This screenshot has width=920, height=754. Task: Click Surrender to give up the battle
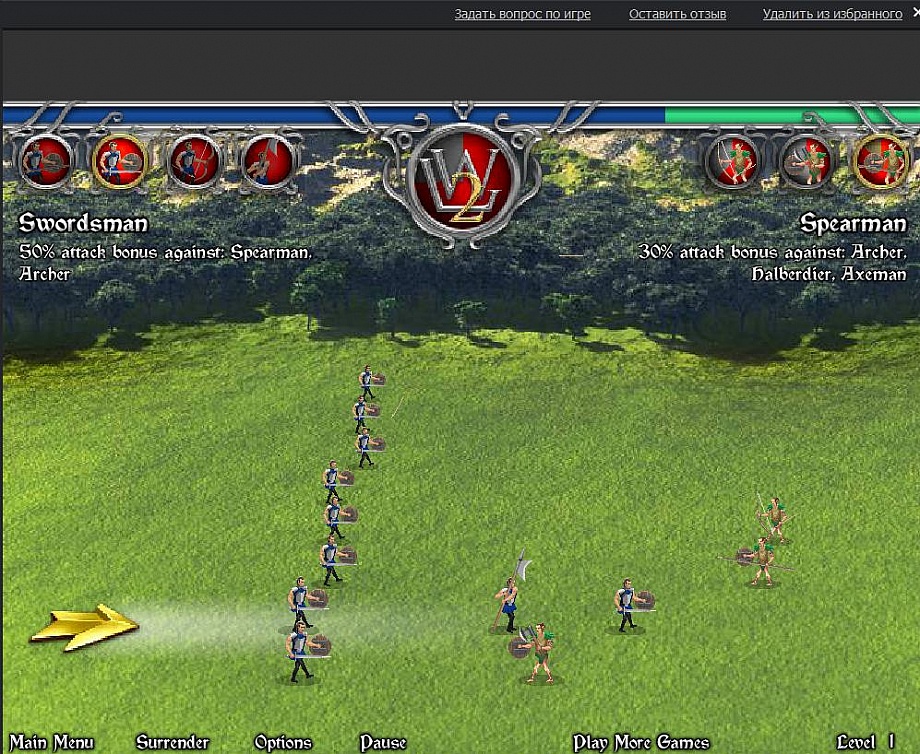point(172,742)
